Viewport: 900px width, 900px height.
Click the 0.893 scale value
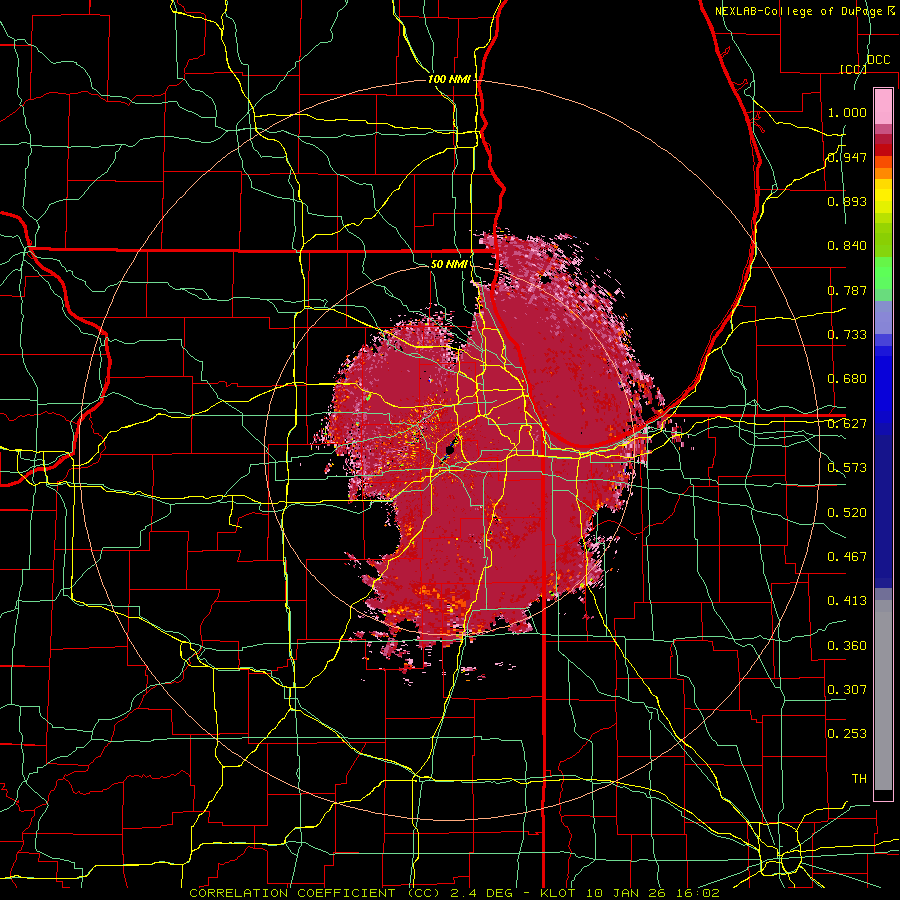pyautogui.click(x=847, y=201)
